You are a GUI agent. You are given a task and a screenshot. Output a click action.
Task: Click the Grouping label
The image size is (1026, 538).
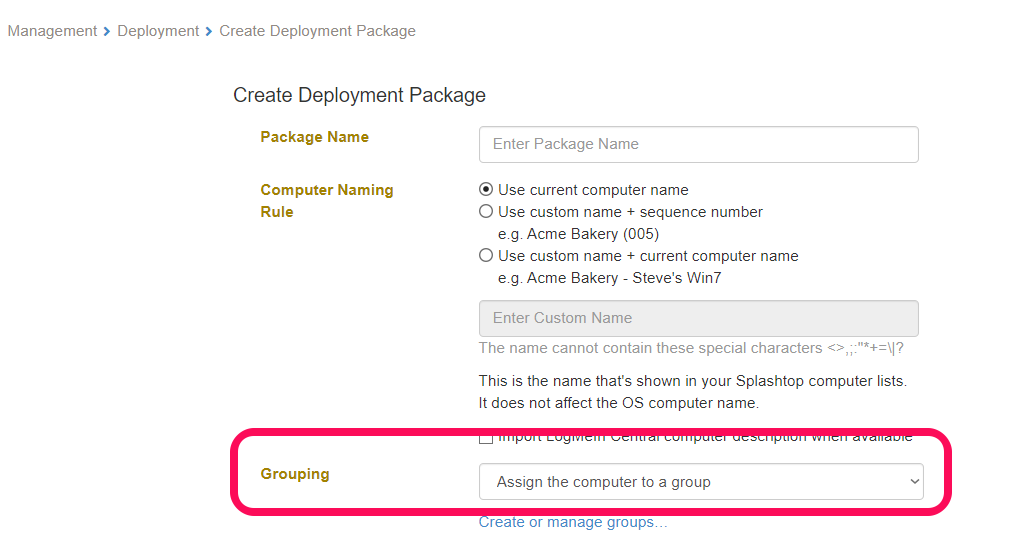[294, 474]
